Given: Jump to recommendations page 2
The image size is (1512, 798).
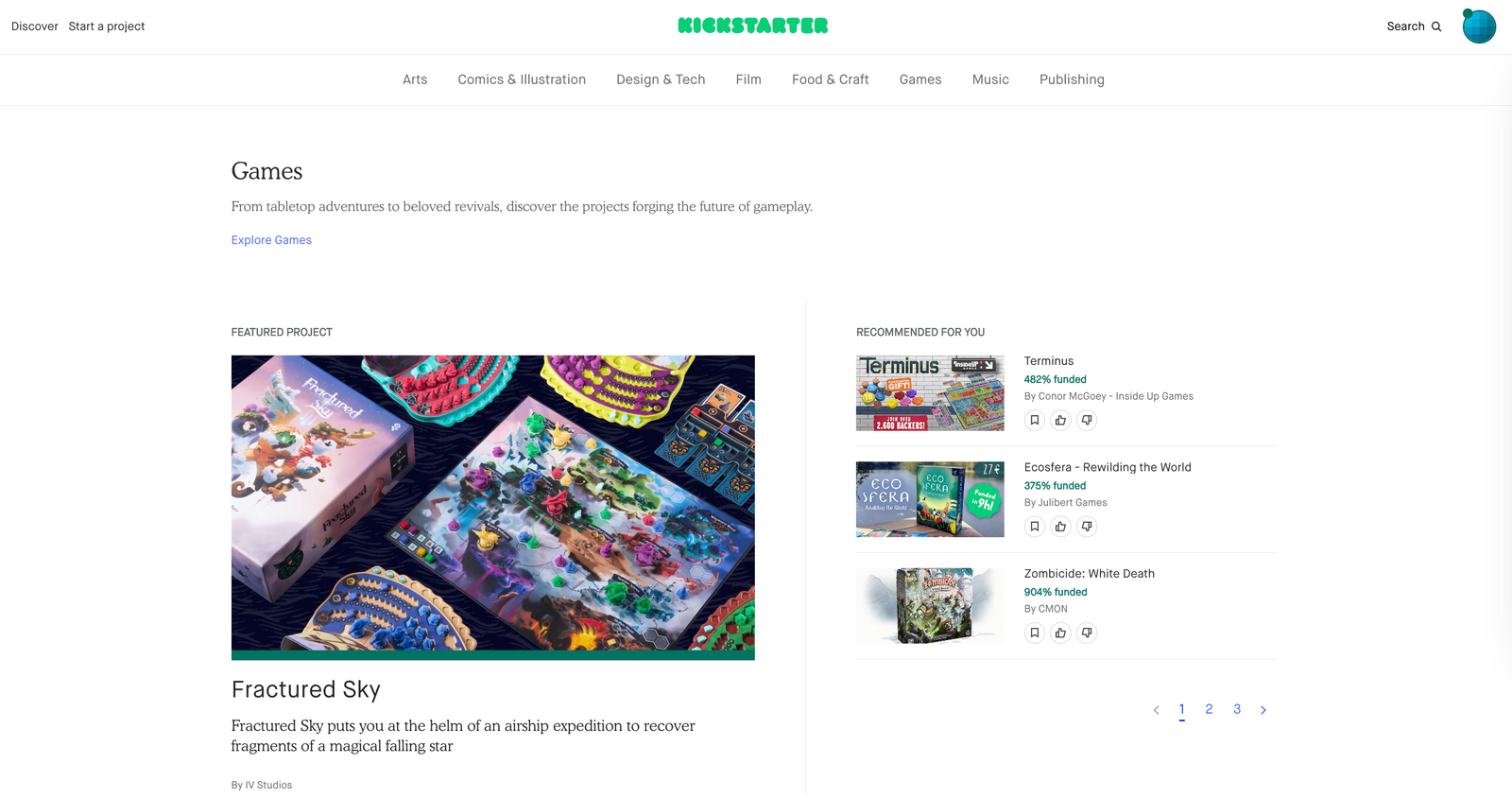Looking at the screenshot, I should [1209, 709].
